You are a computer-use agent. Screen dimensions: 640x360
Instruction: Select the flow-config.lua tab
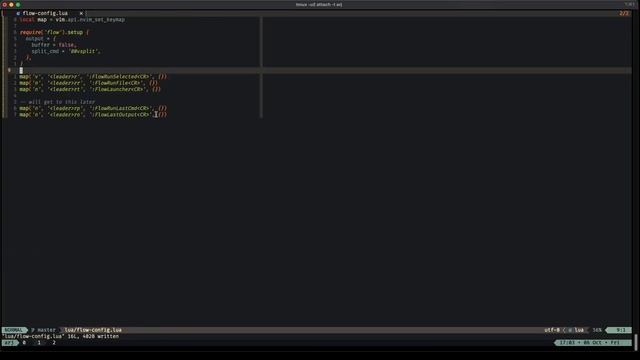coord(45,13)
